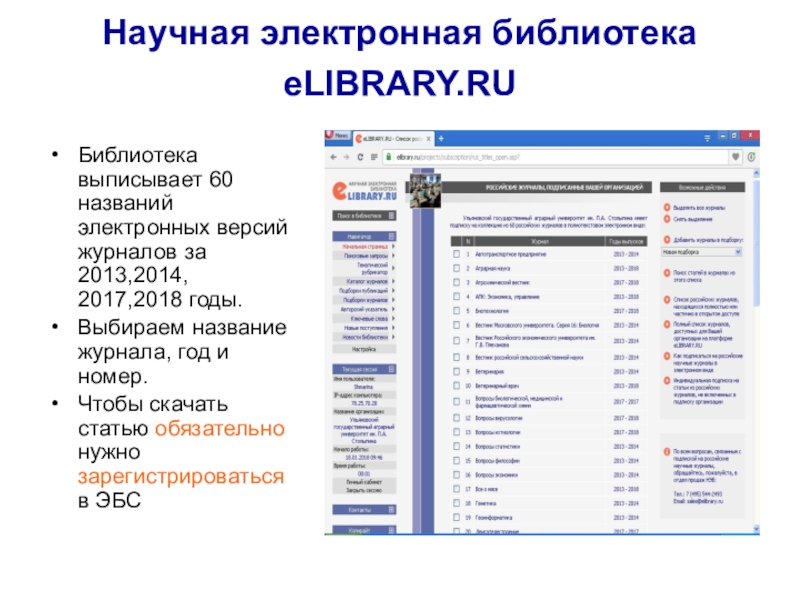Check box for 'Генетика' row 18
The image size is (800, 600).
(457, 503)
